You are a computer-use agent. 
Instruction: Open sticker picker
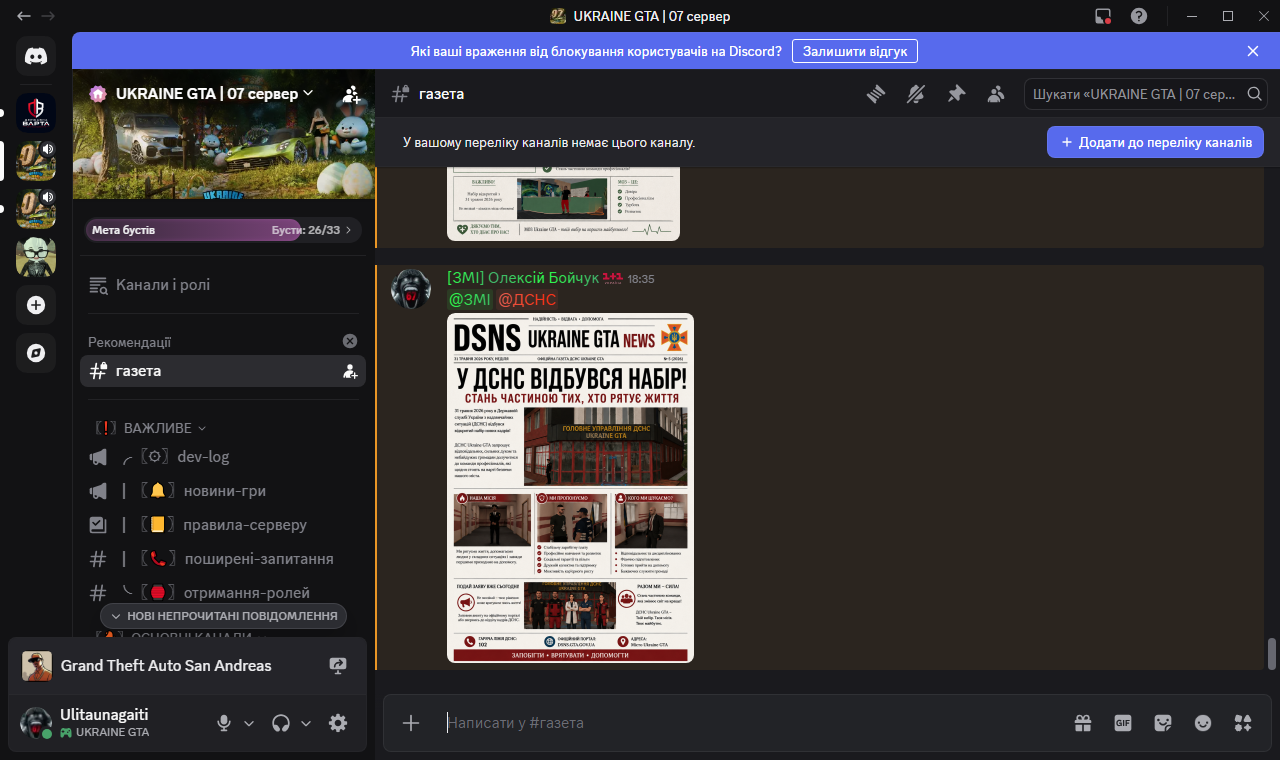(x=1163, y=723)
